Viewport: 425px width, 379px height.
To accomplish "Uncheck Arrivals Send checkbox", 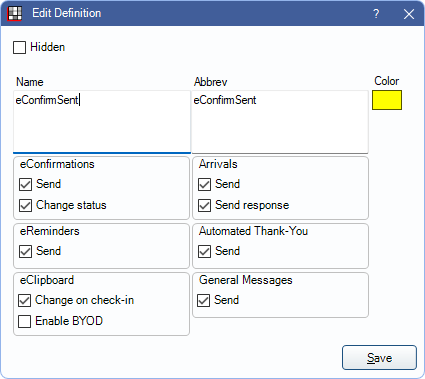I will click(x=204, y=184).
